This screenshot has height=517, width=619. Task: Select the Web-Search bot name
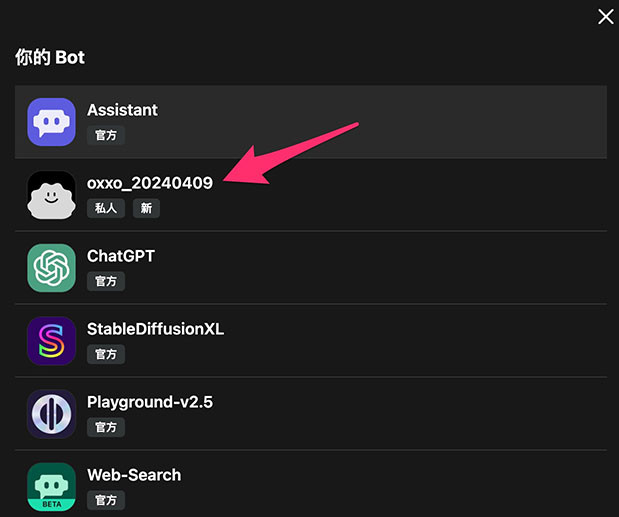point(134,475)
